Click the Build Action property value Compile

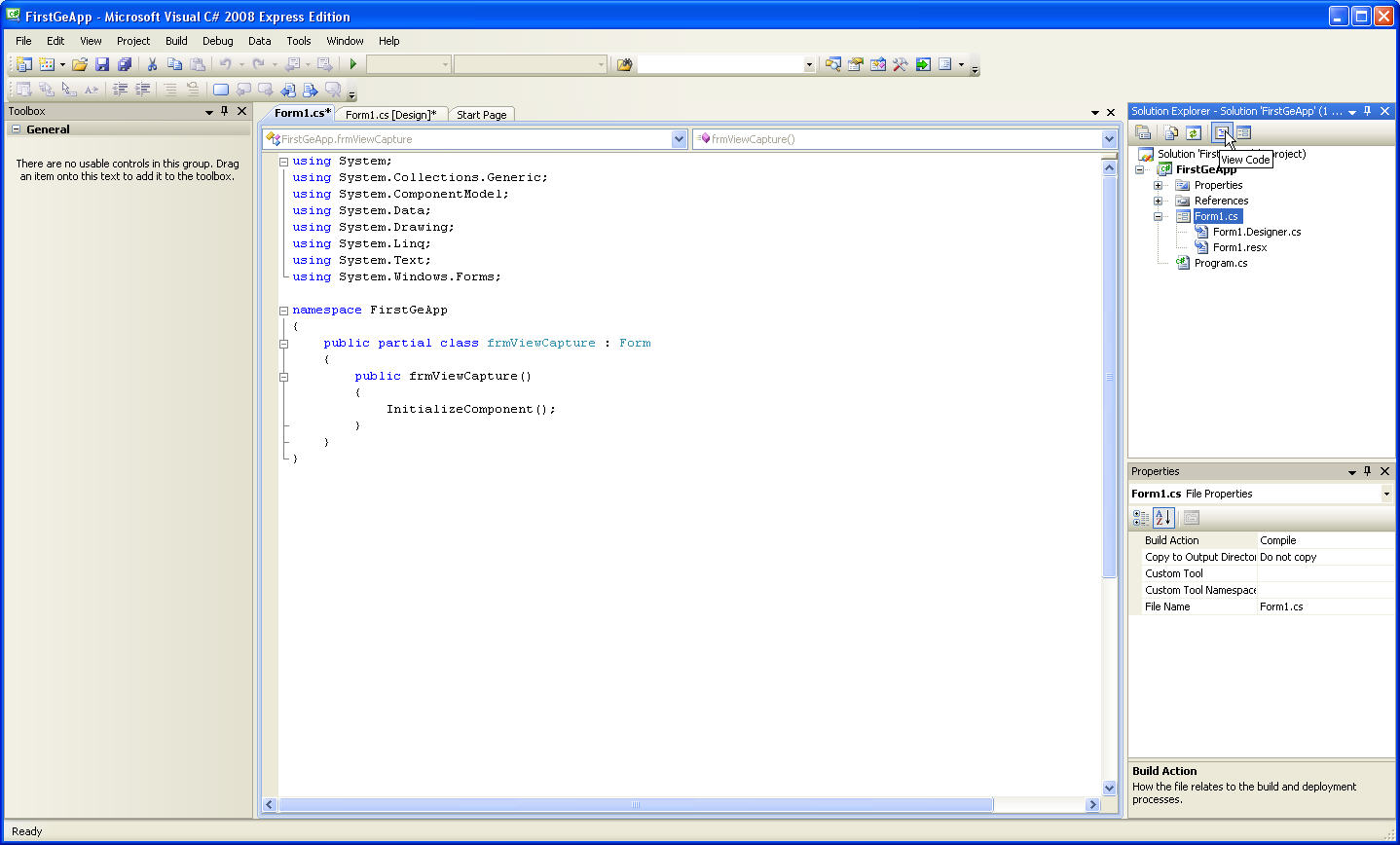(1325, 540)
